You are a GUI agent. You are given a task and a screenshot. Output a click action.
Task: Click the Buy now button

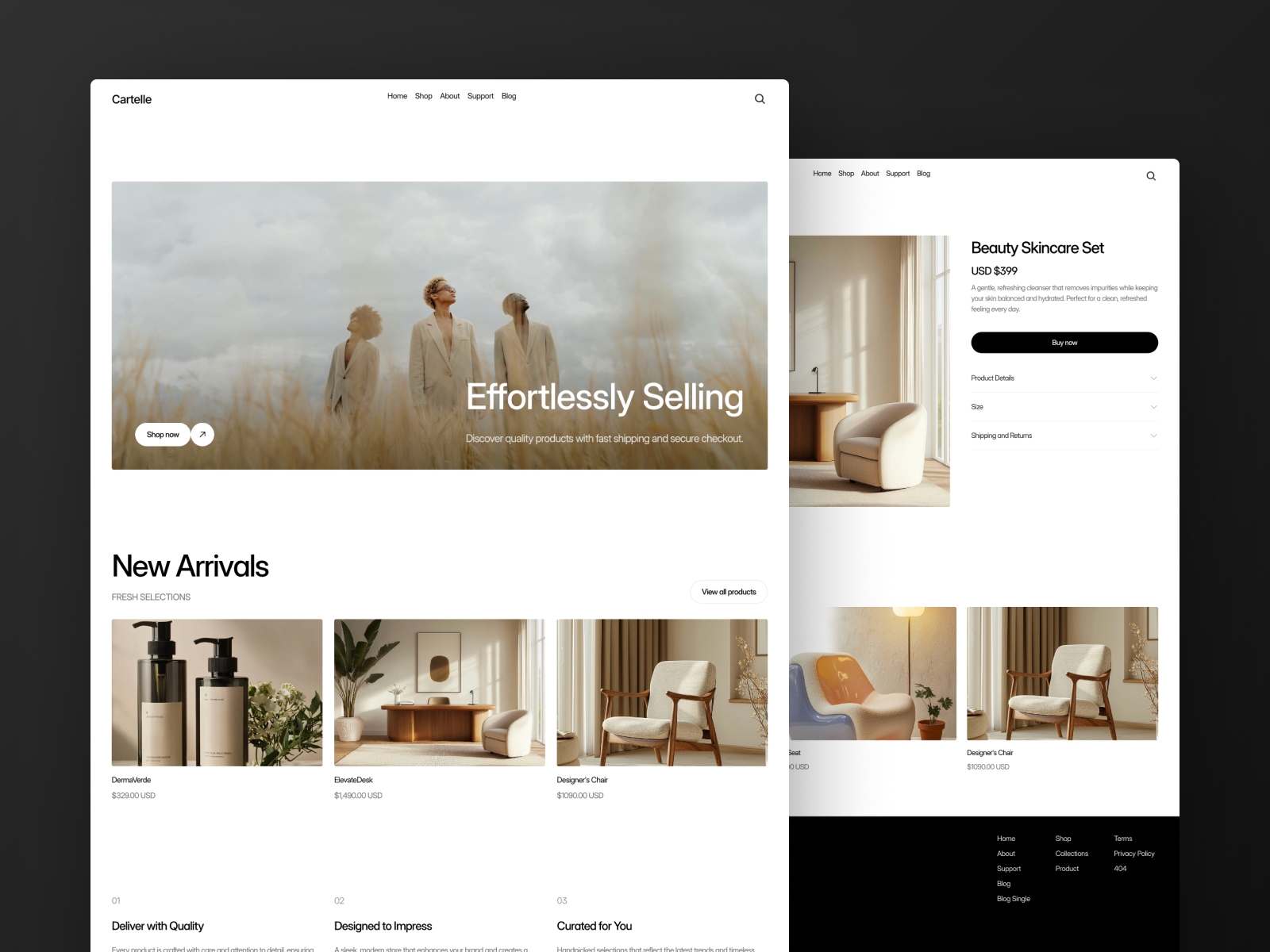pos(1064,343)
